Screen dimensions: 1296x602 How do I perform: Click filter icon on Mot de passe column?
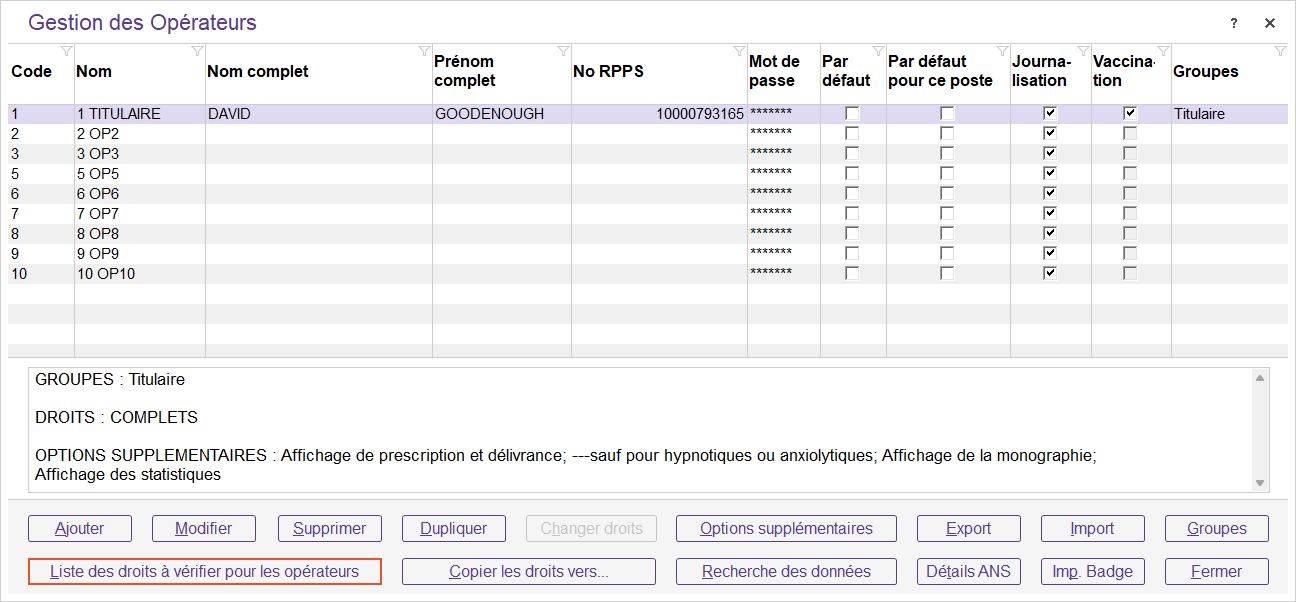(812, 51)
